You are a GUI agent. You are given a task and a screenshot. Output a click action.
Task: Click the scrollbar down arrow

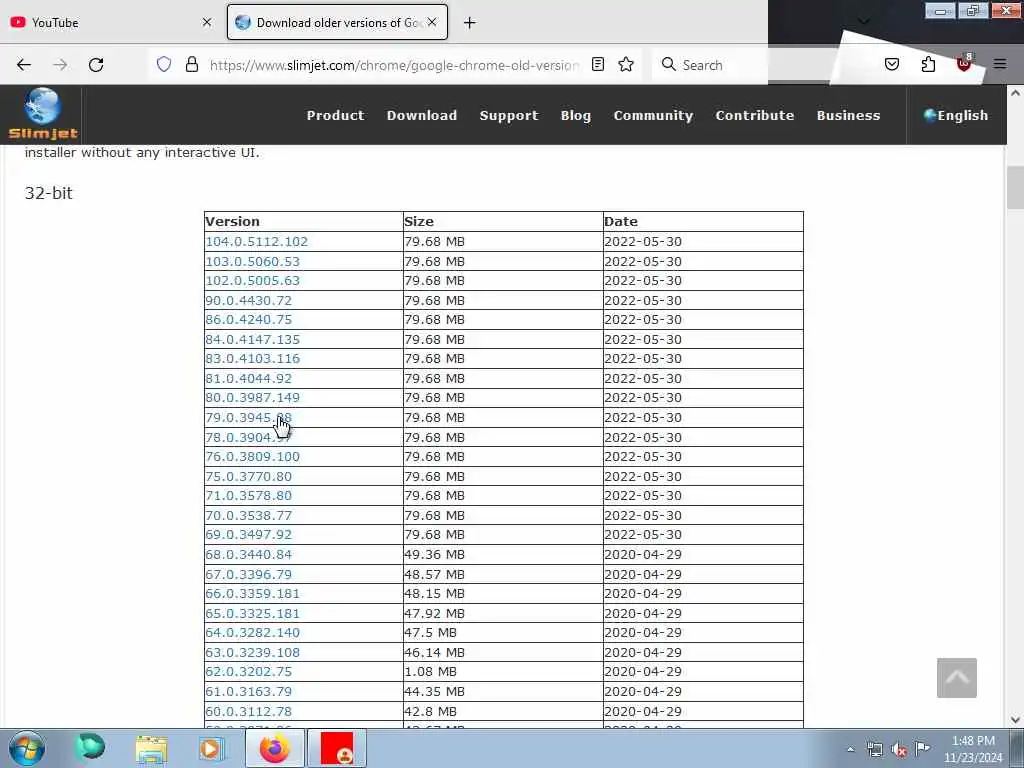click(x=1015, y=719)
